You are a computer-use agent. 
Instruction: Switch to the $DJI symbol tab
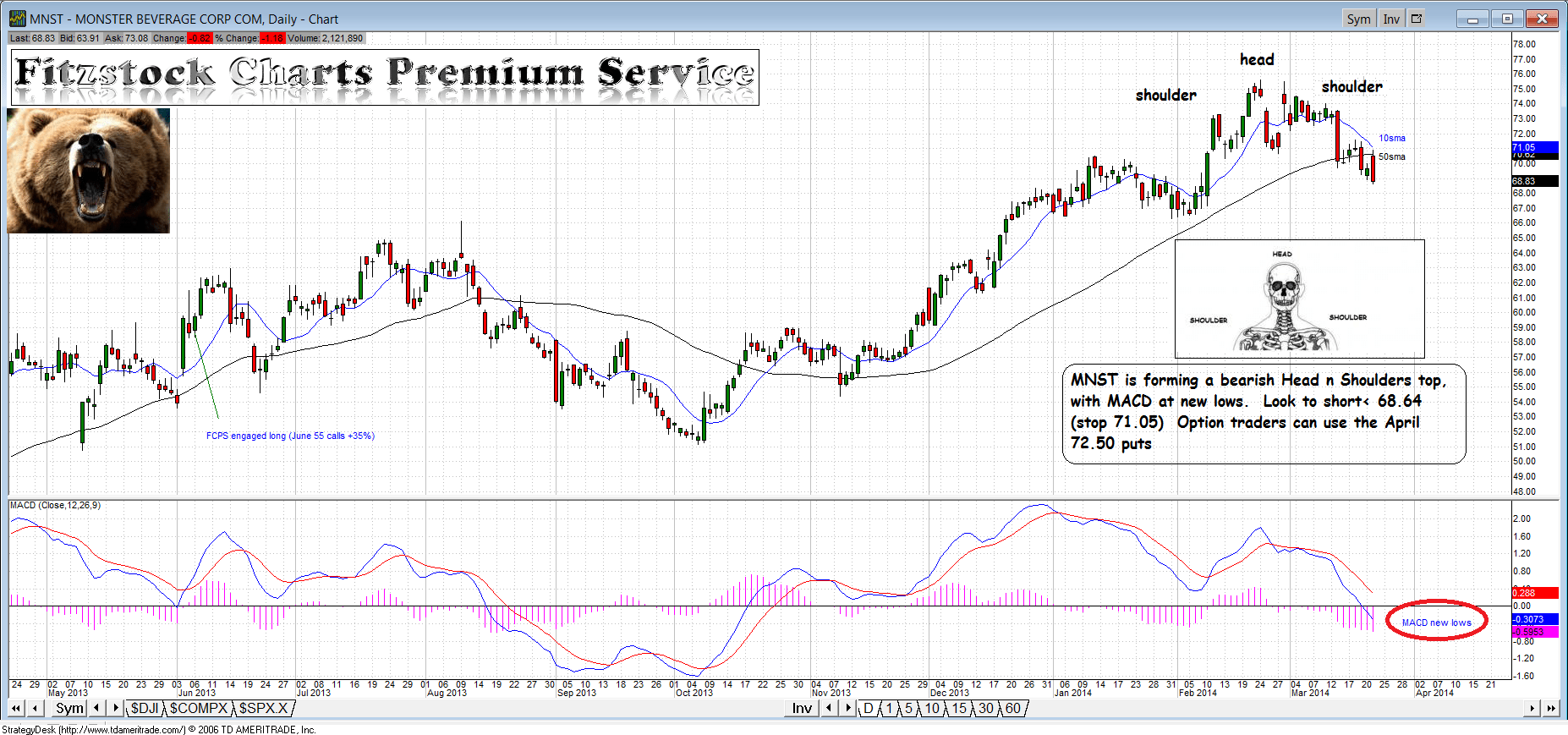coord(145,708)
